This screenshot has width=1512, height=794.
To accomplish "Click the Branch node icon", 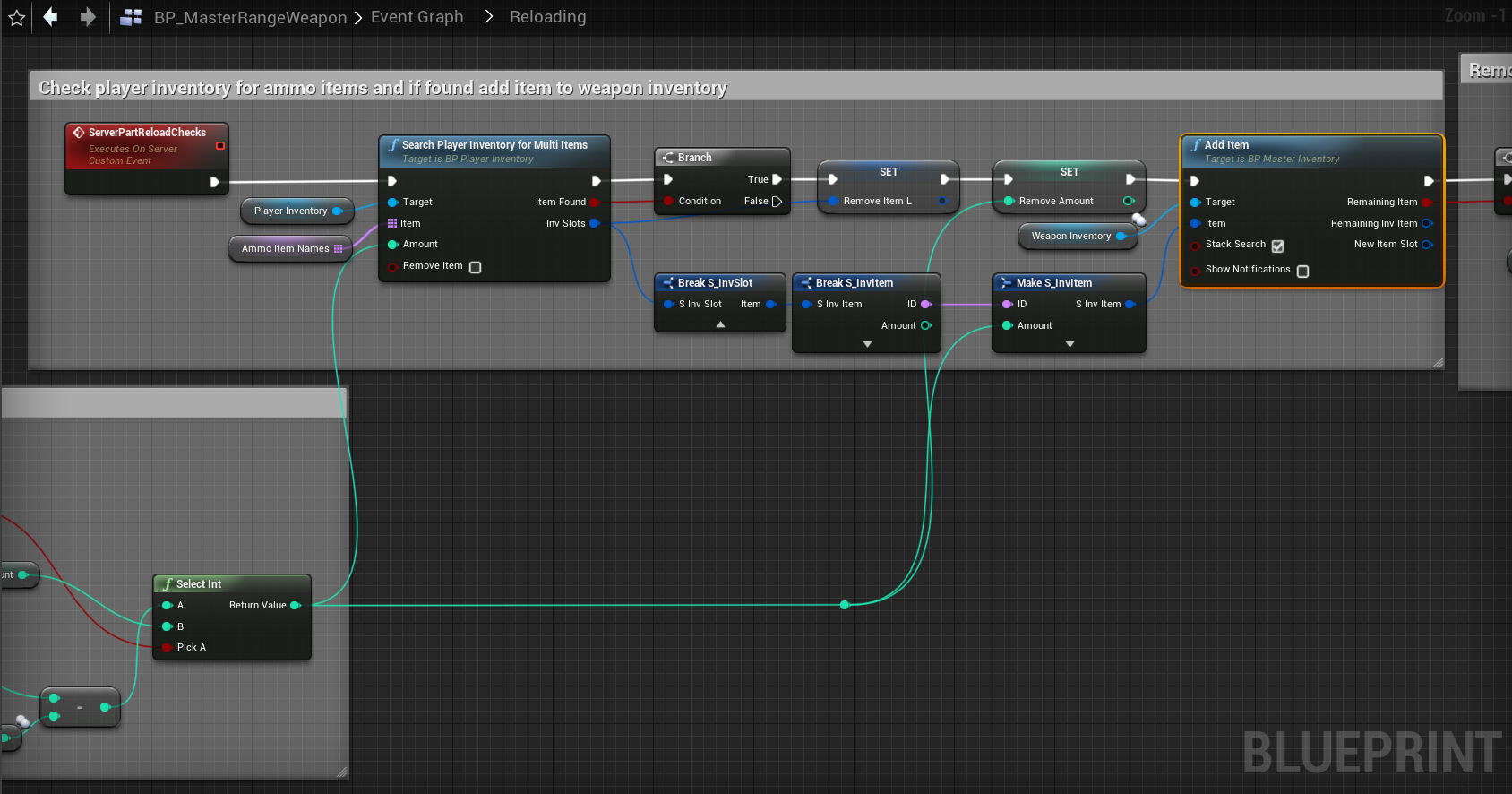I will (667, 158).
